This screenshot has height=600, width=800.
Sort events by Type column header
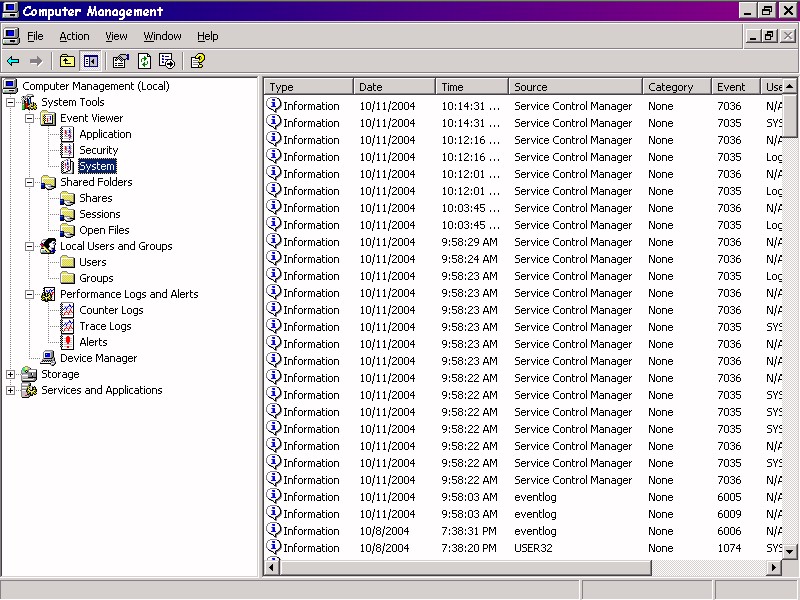click(309, 87)
